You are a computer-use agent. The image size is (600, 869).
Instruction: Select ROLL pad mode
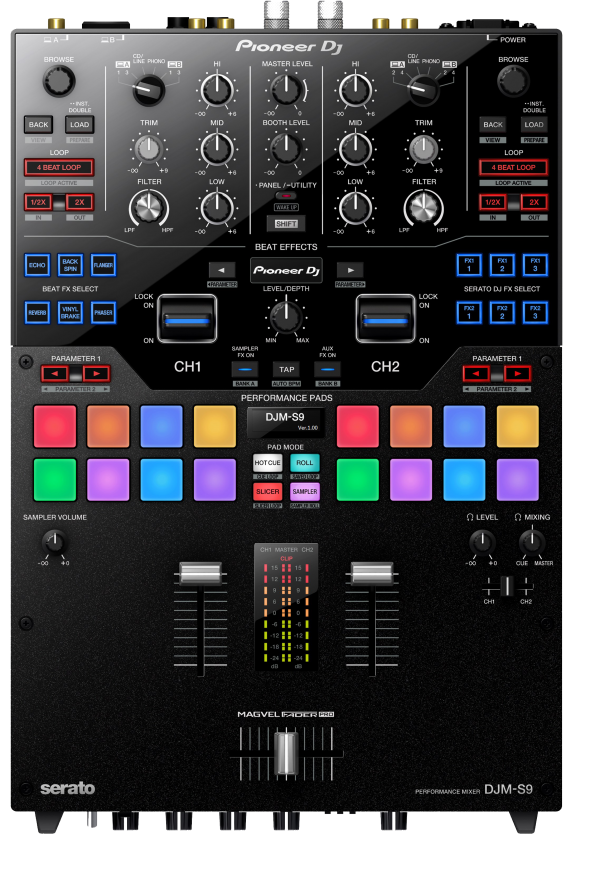305,463
